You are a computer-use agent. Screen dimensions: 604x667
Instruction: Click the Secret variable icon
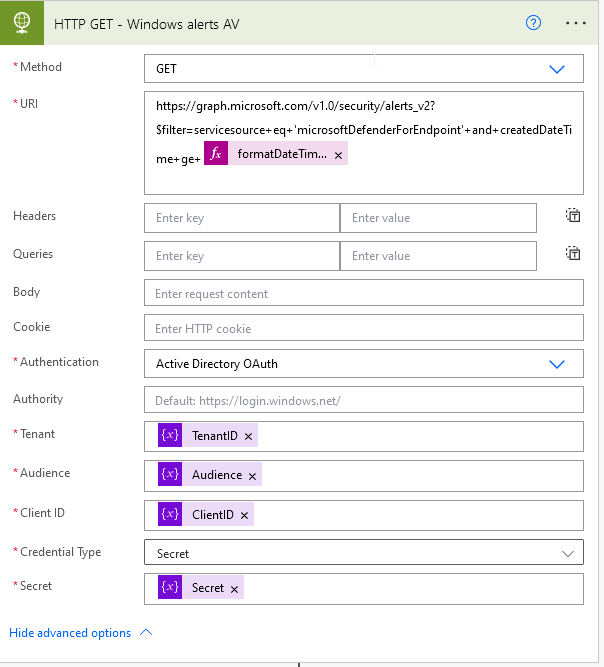click(x=170, y=587)
